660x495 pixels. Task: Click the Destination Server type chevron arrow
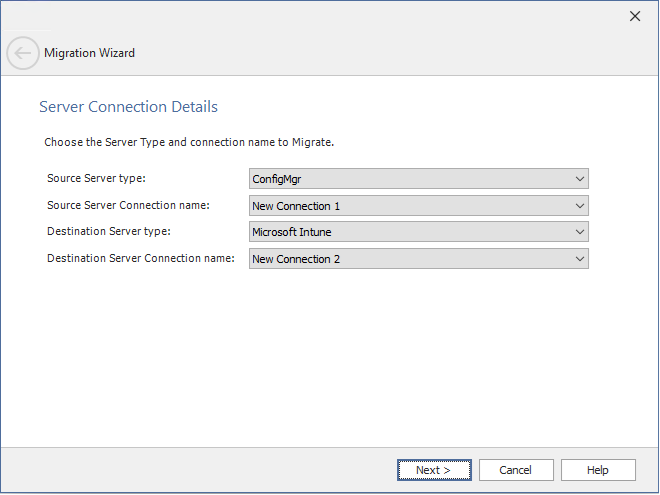pos(579,232)
